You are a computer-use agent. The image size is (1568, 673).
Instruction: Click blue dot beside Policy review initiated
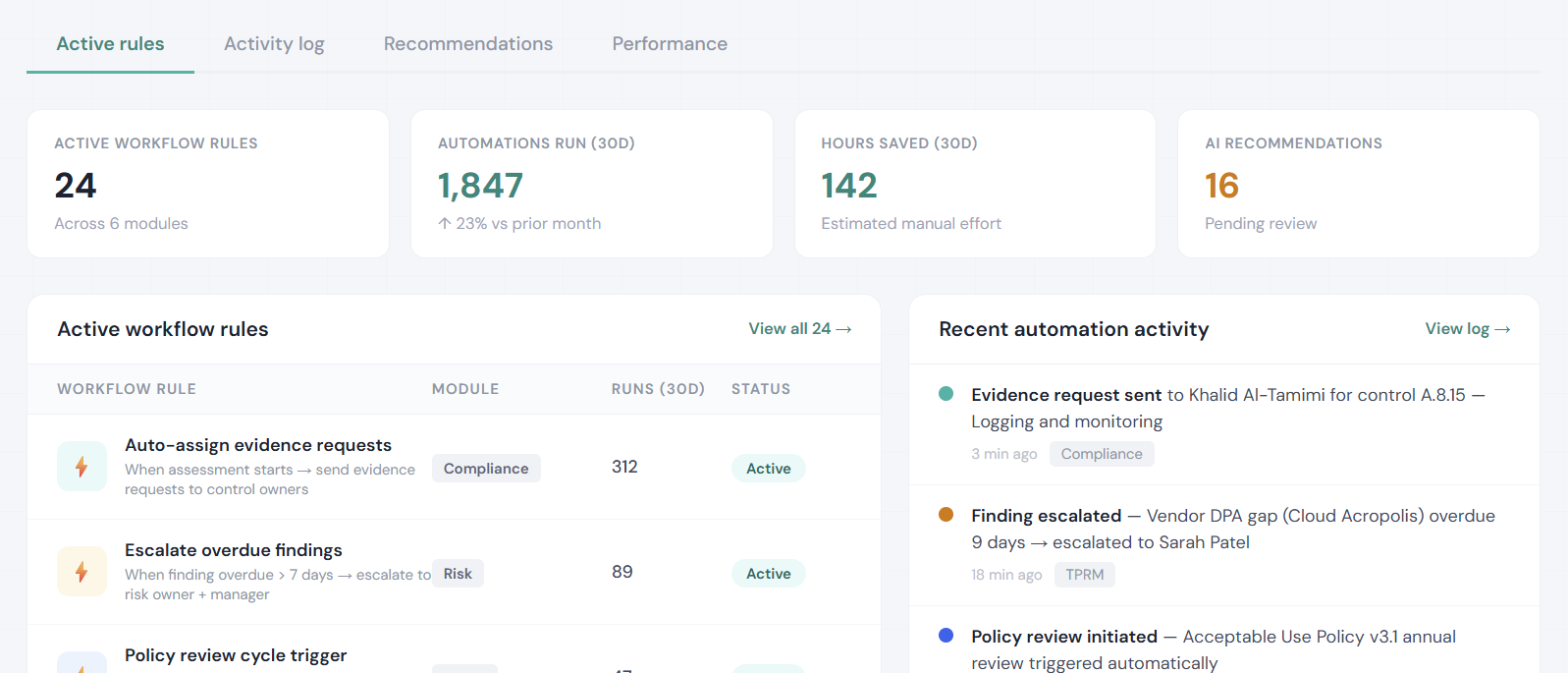946,636
